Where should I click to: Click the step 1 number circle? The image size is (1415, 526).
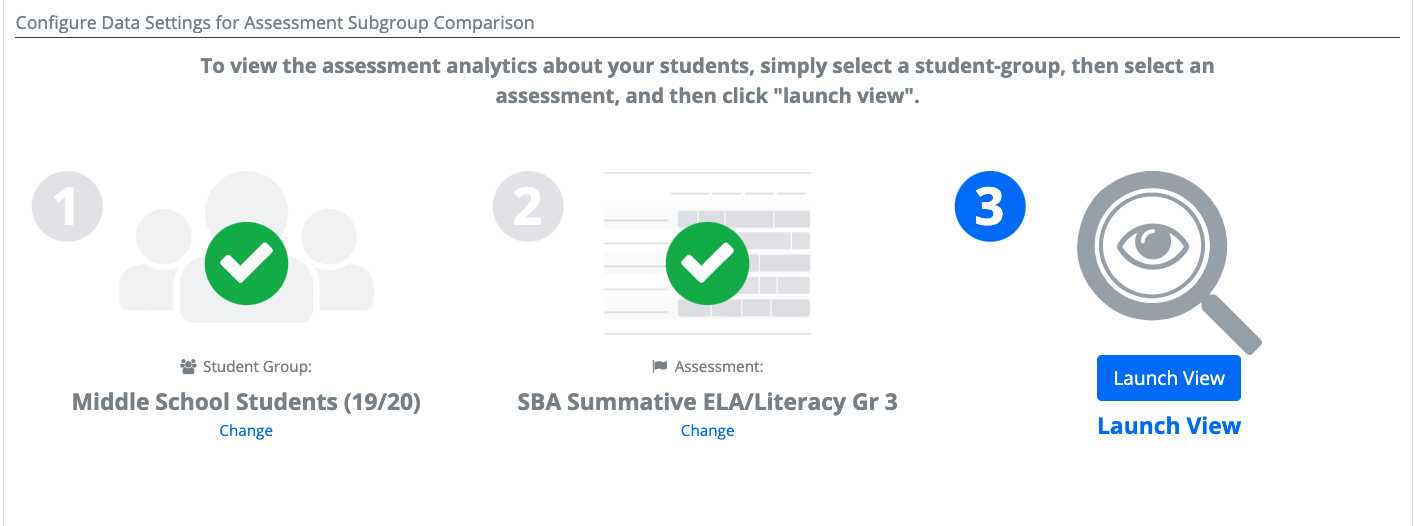tap(67, 208)
